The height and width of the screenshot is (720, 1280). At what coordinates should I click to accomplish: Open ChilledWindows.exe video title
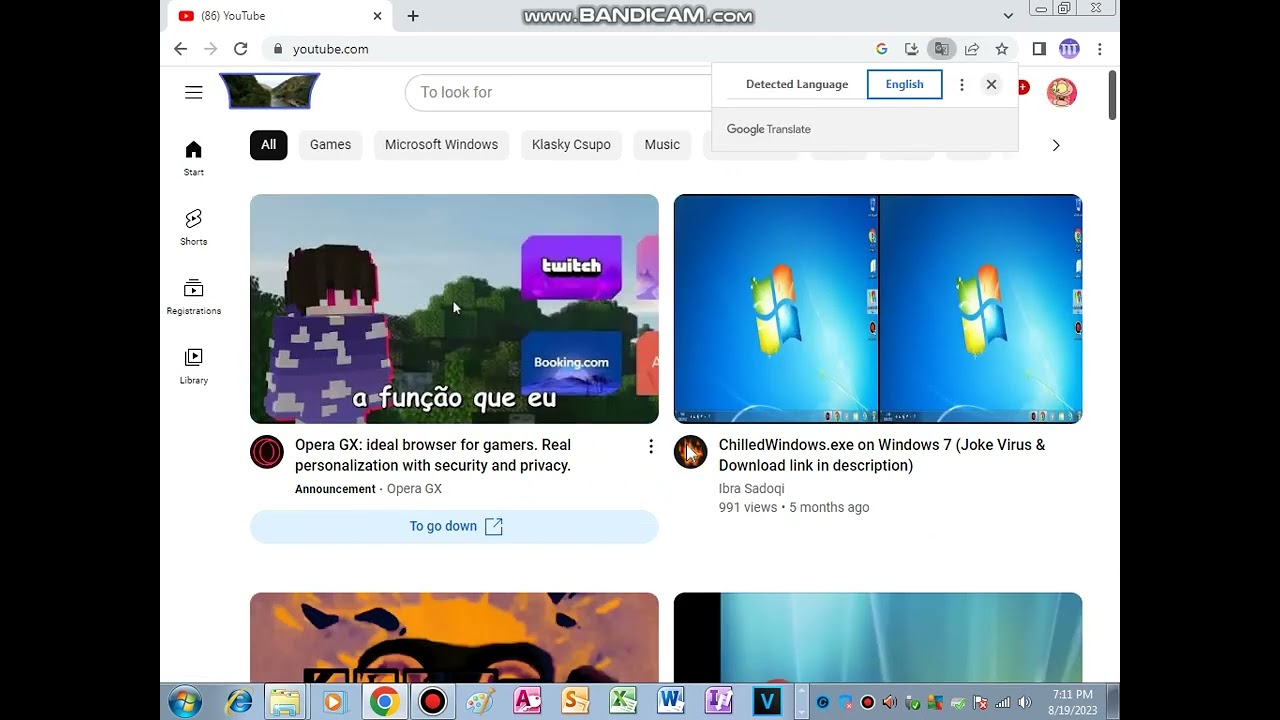coord(882,455)
